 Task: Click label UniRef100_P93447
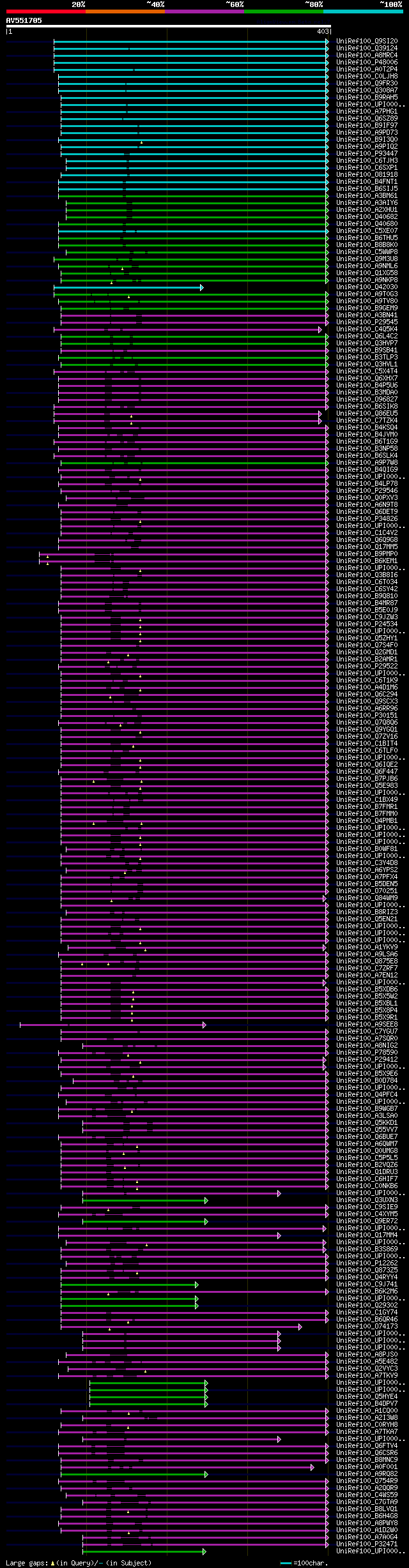point(367,153)
